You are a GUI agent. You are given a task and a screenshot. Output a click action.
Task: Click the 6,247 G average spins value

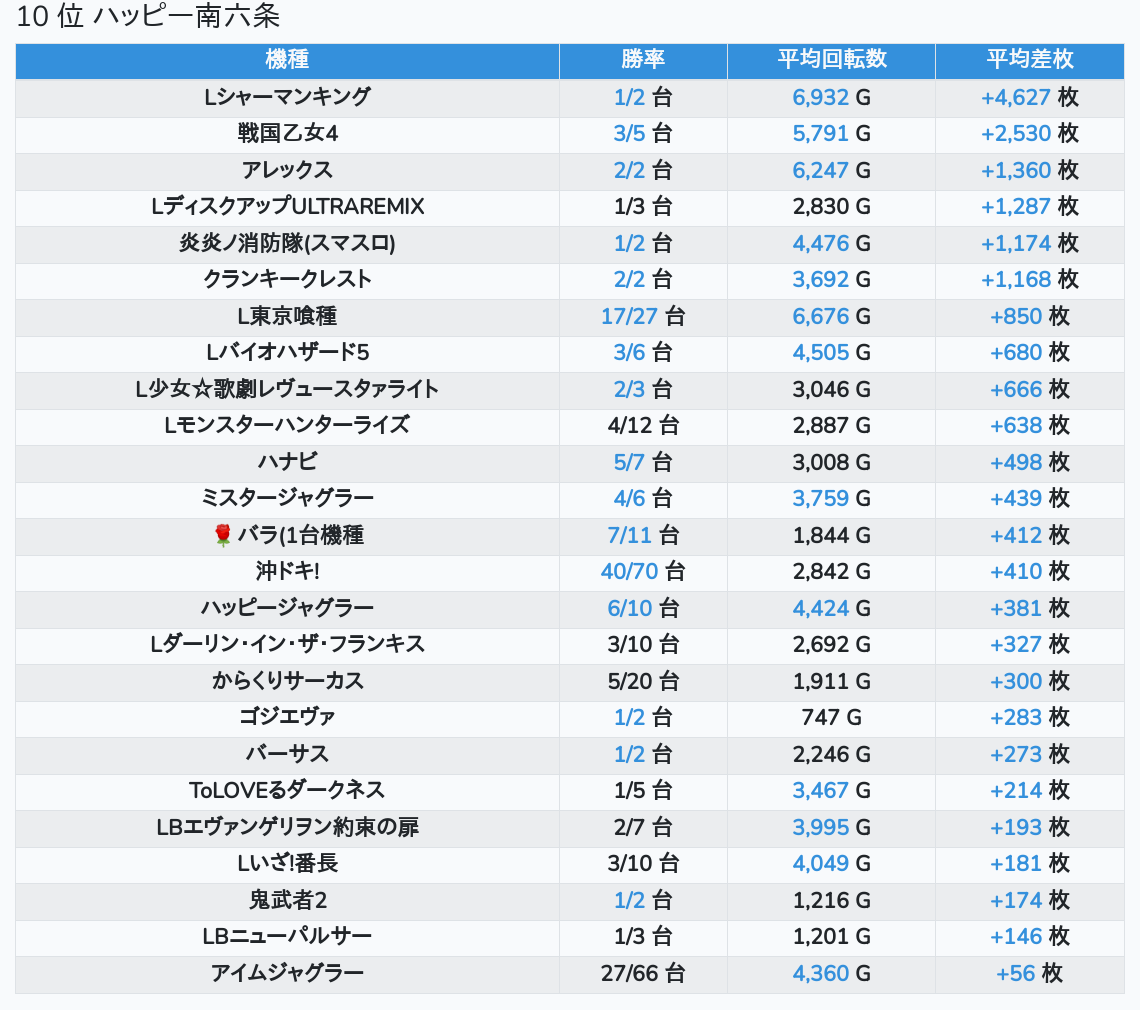(x=831, y=170)
